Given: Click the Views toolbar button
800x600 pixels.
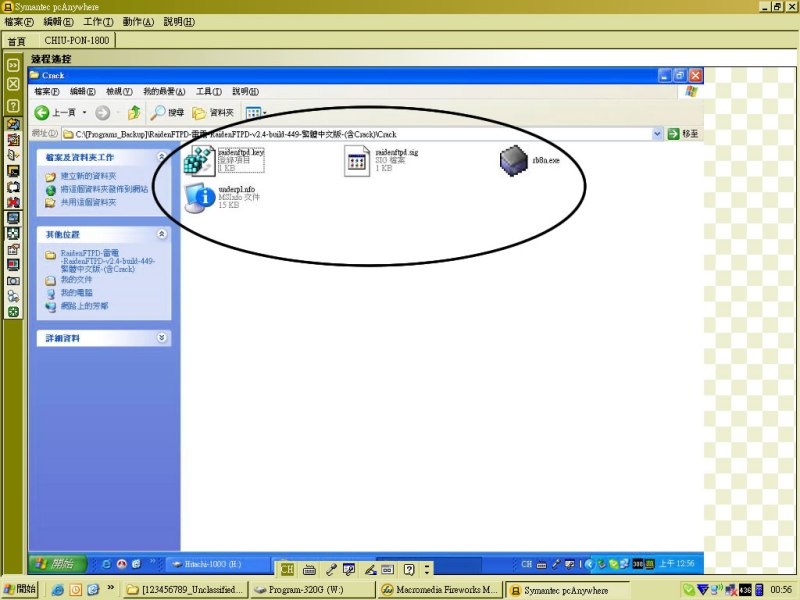Looking at the screenshot, I should click(x=253, y=112).
